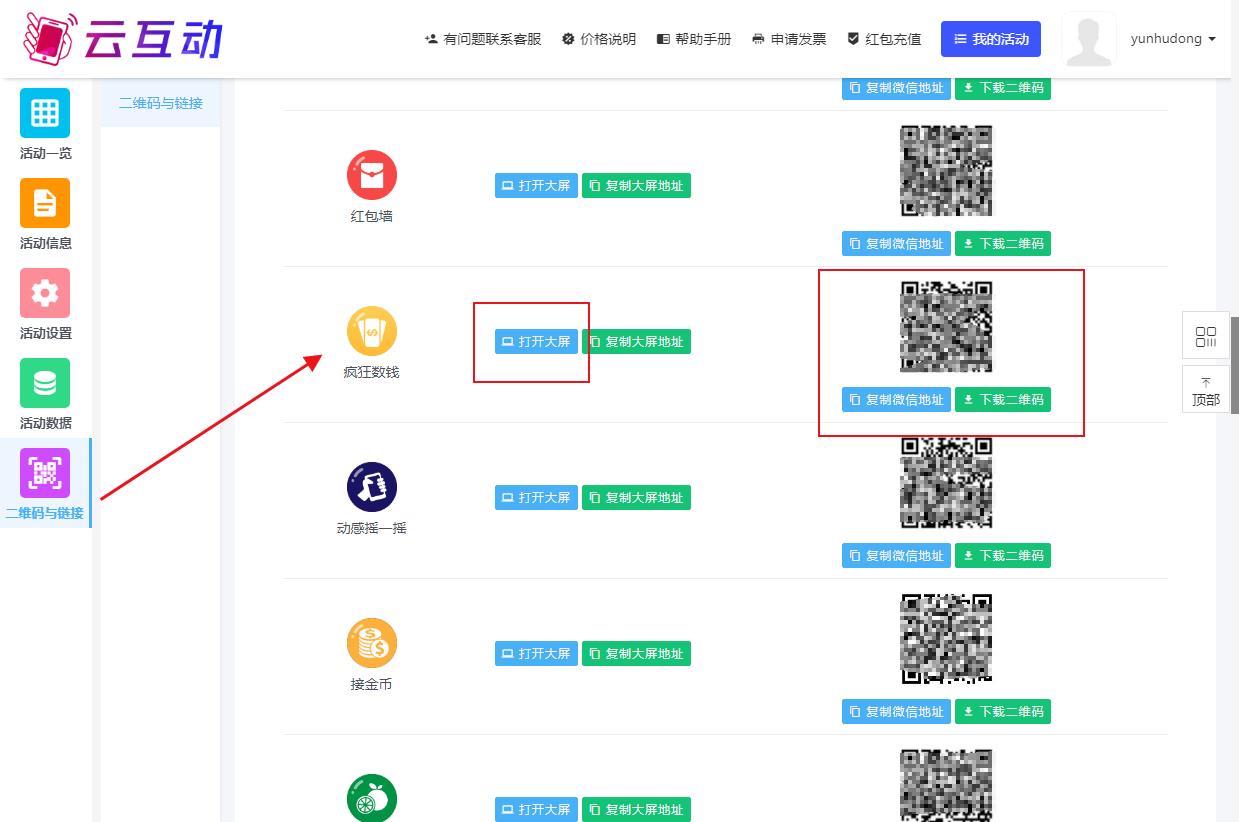Screen dimensions: 1239x822
Task: Click the green fruit game icon
Action: (372, 799)
